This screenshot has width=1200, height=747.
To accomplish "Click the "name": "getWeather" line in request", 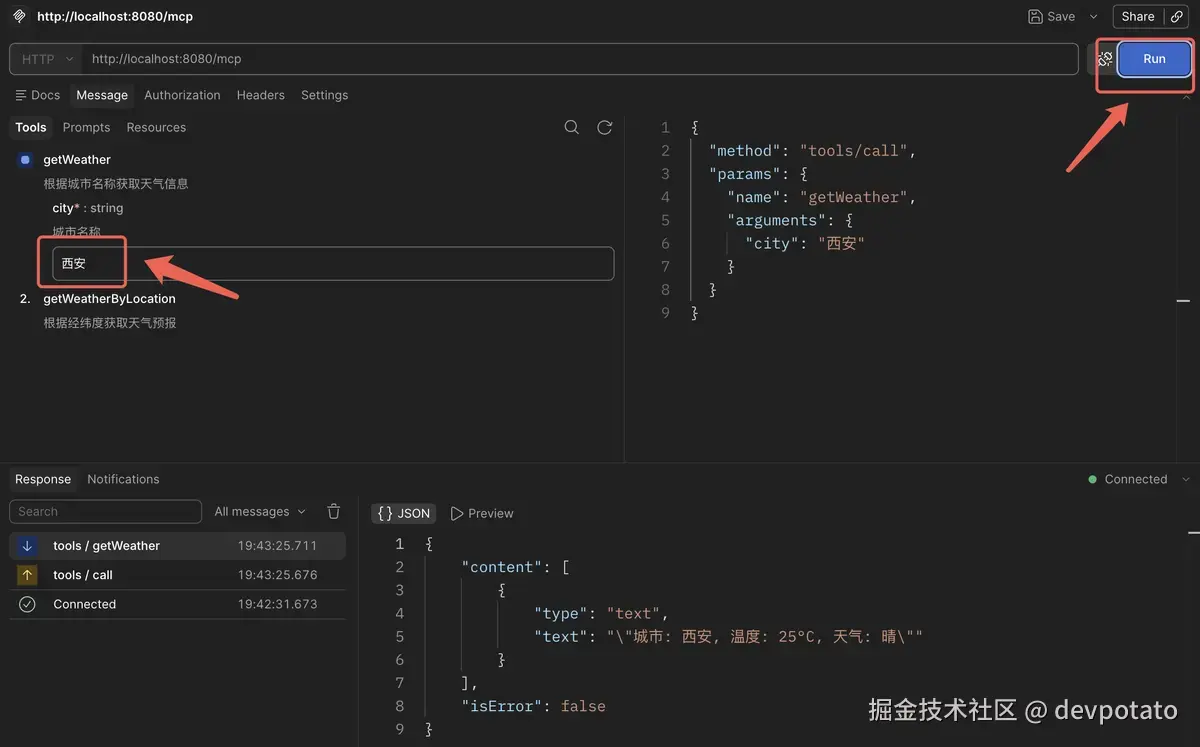I will click(x=822, y=197).
